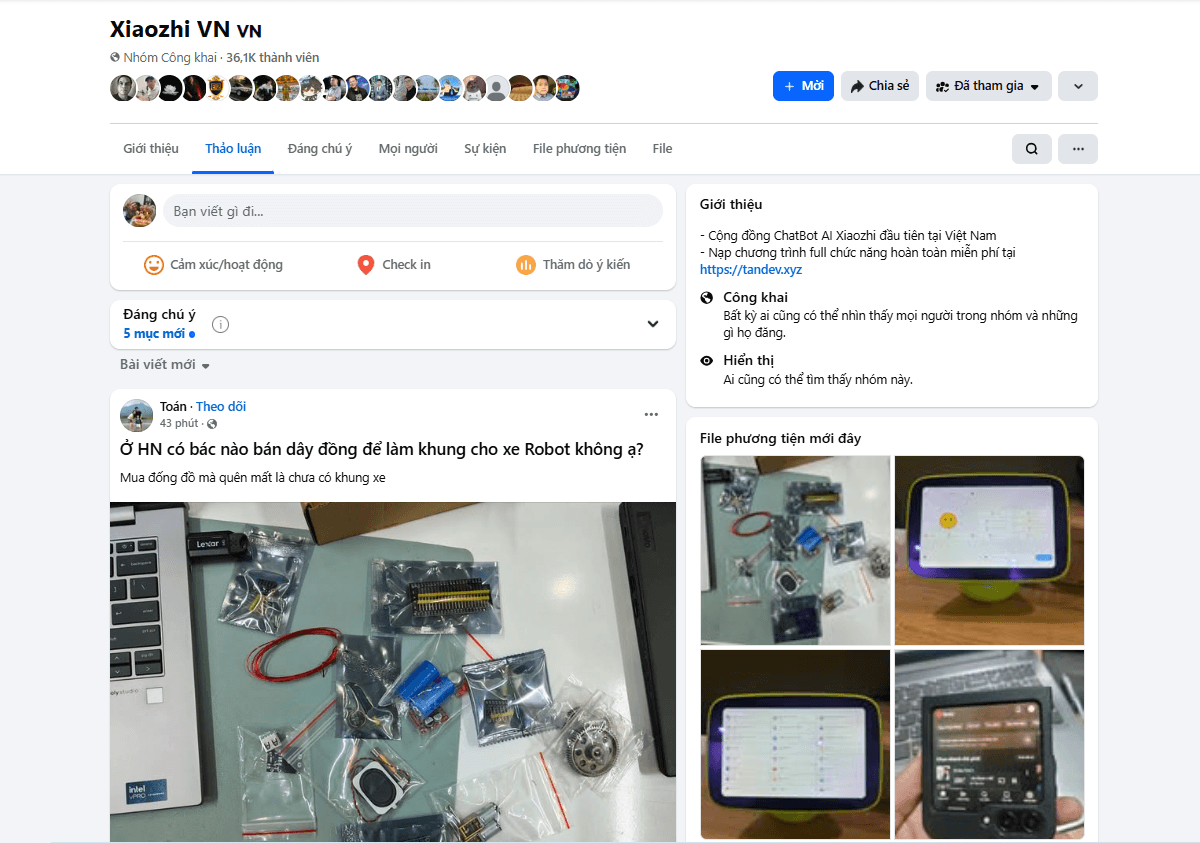Image resolution: width=1200 pixels, height=843 pixels.
Task: Switch to the Đáng chú ý tab
Action: 320,149
